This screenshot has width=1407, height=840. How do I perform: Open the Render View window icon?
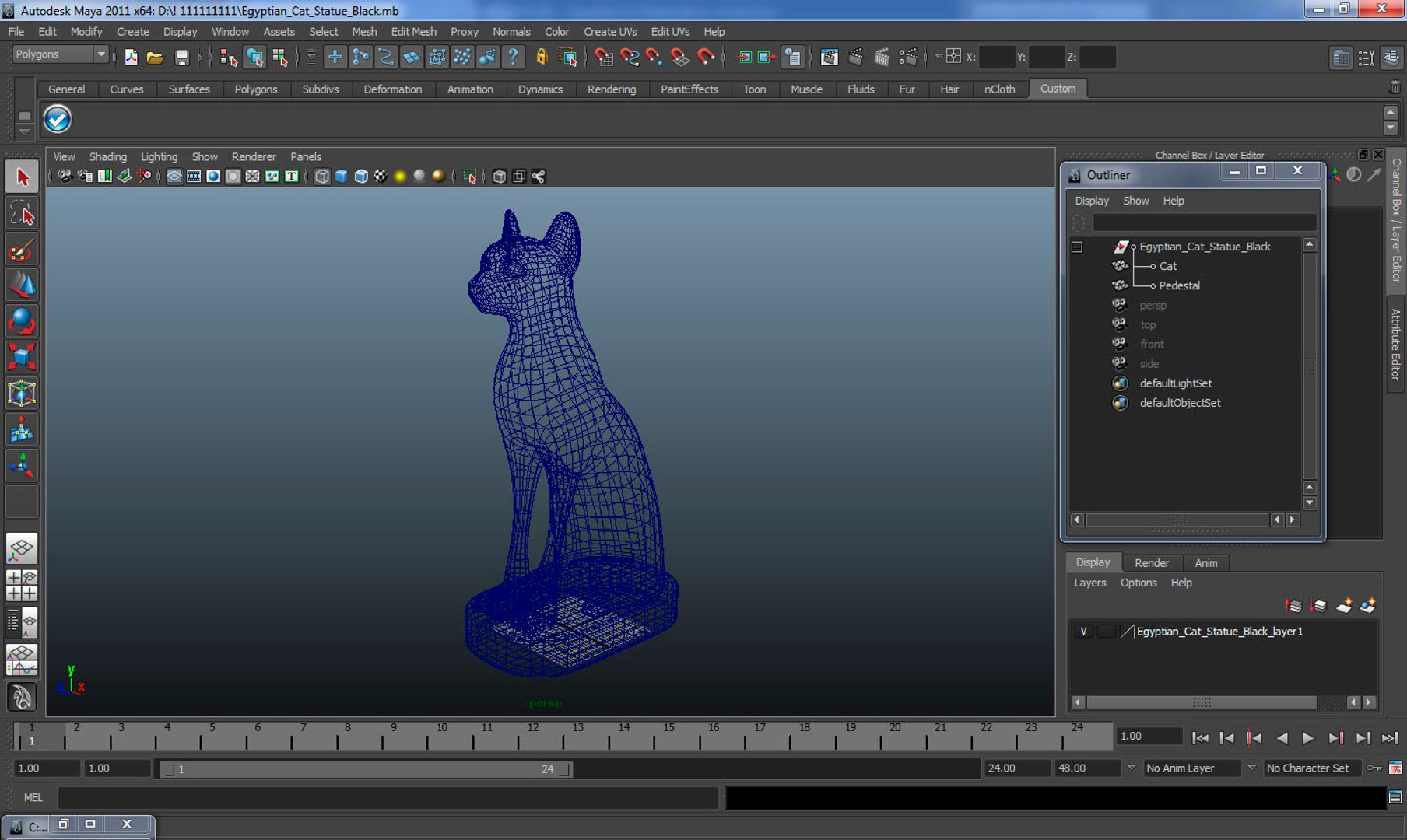830,57
